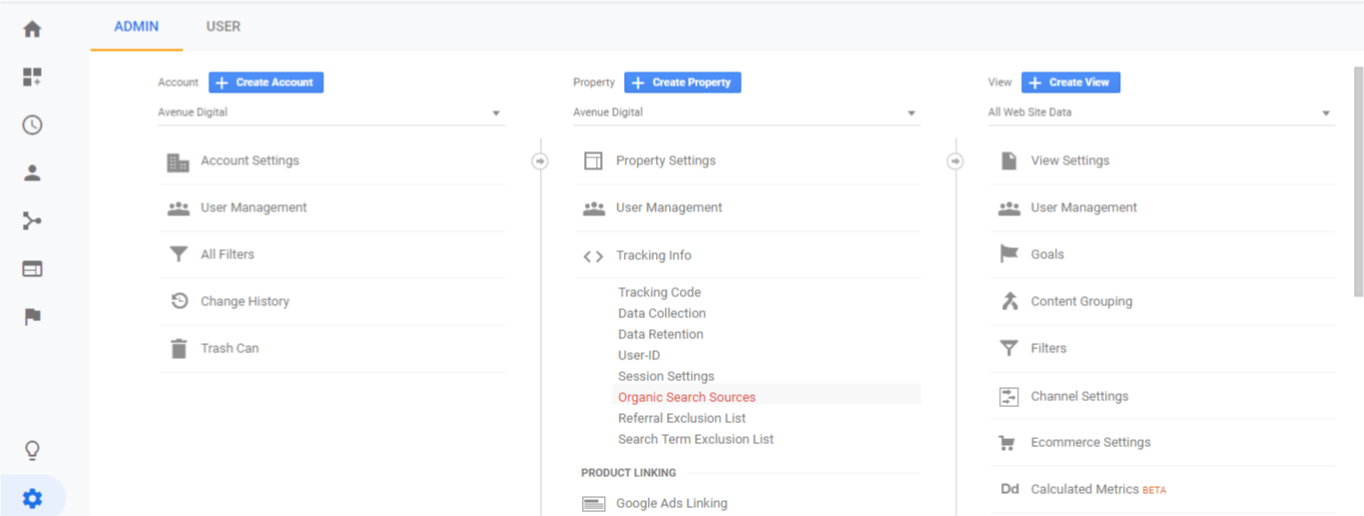Select the ADMIN tab

click(136, 27)
